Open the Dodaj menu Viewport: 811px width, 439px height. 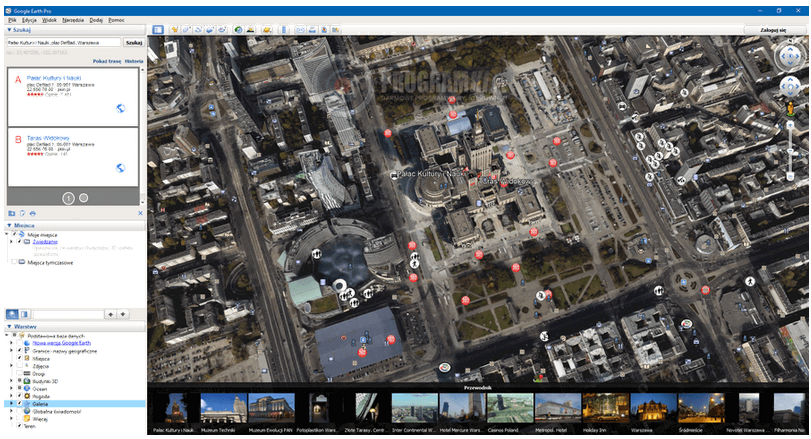96,20
